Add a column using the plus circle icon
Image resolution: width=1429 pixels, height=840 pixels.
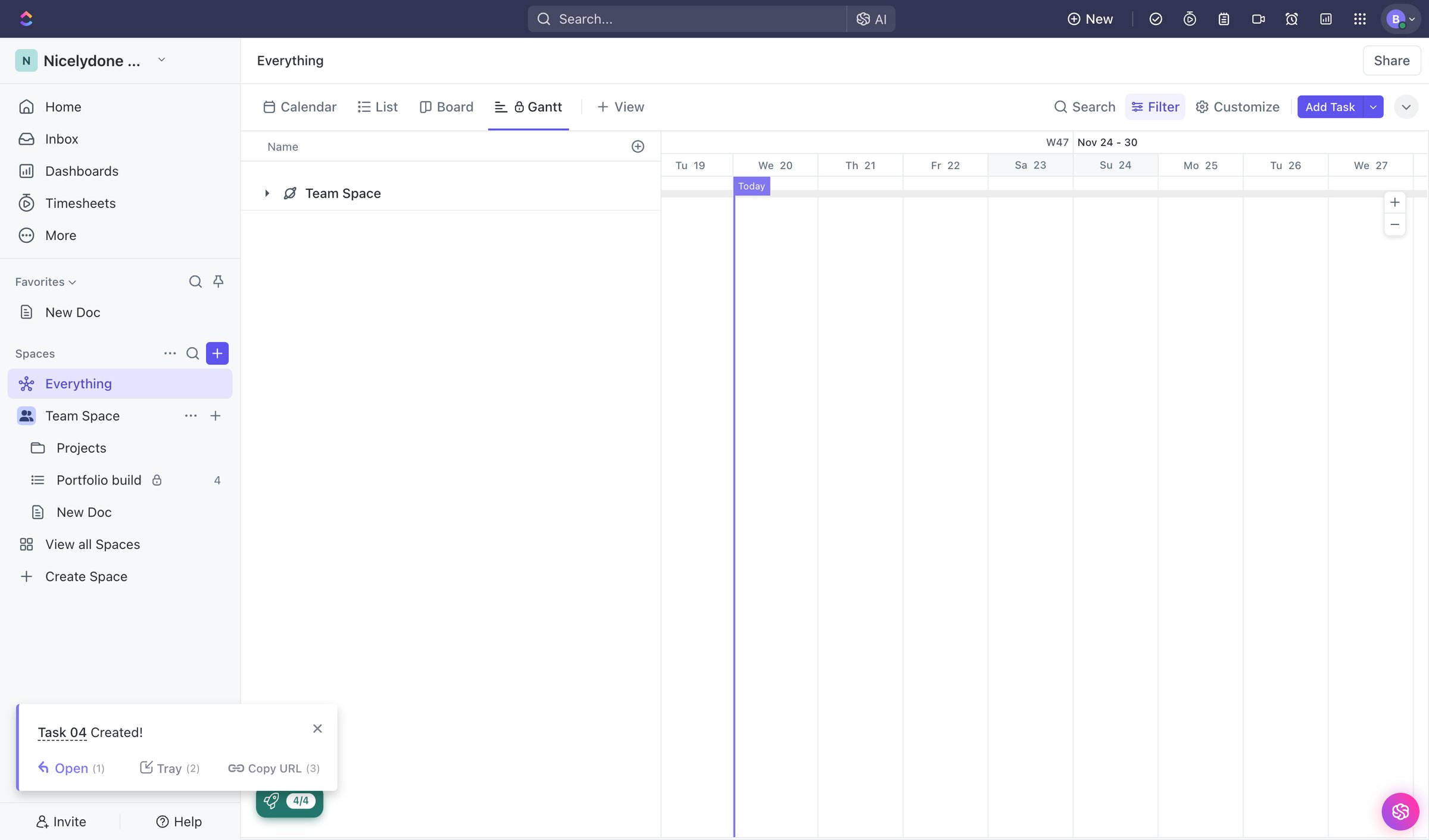point(638,146)
